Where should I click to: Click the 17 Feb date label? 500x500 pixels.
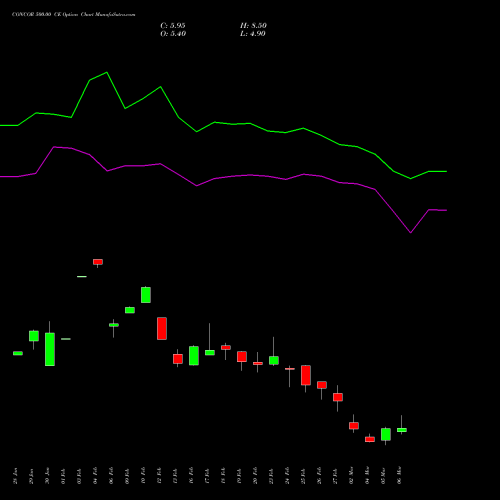pyautogui.click(x=207, y=476)
